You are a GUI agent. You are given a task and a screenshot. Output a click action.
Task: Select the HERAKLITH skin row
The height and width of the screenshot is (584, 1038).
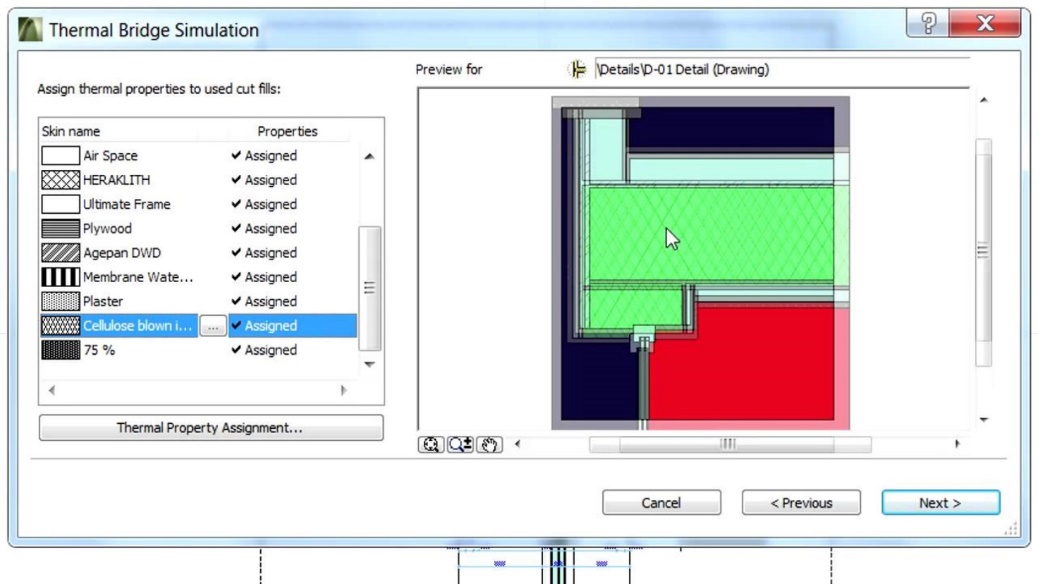click(x=199, y=180)
